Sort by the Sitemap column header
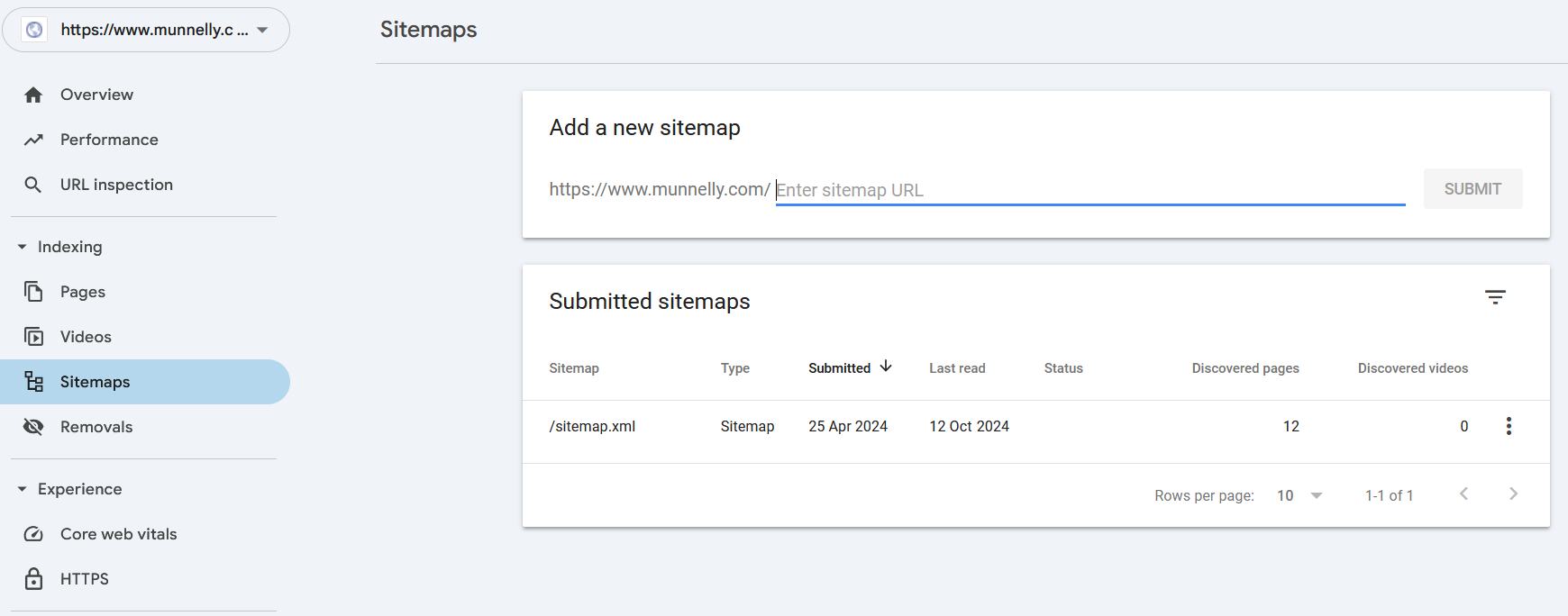 [x=574, y=368]
